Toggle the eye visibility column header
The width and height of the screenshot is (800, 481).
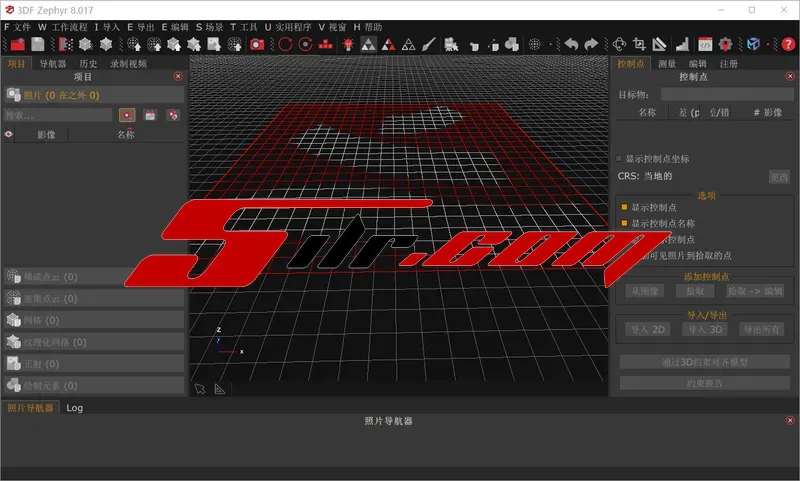coord(8,134)
